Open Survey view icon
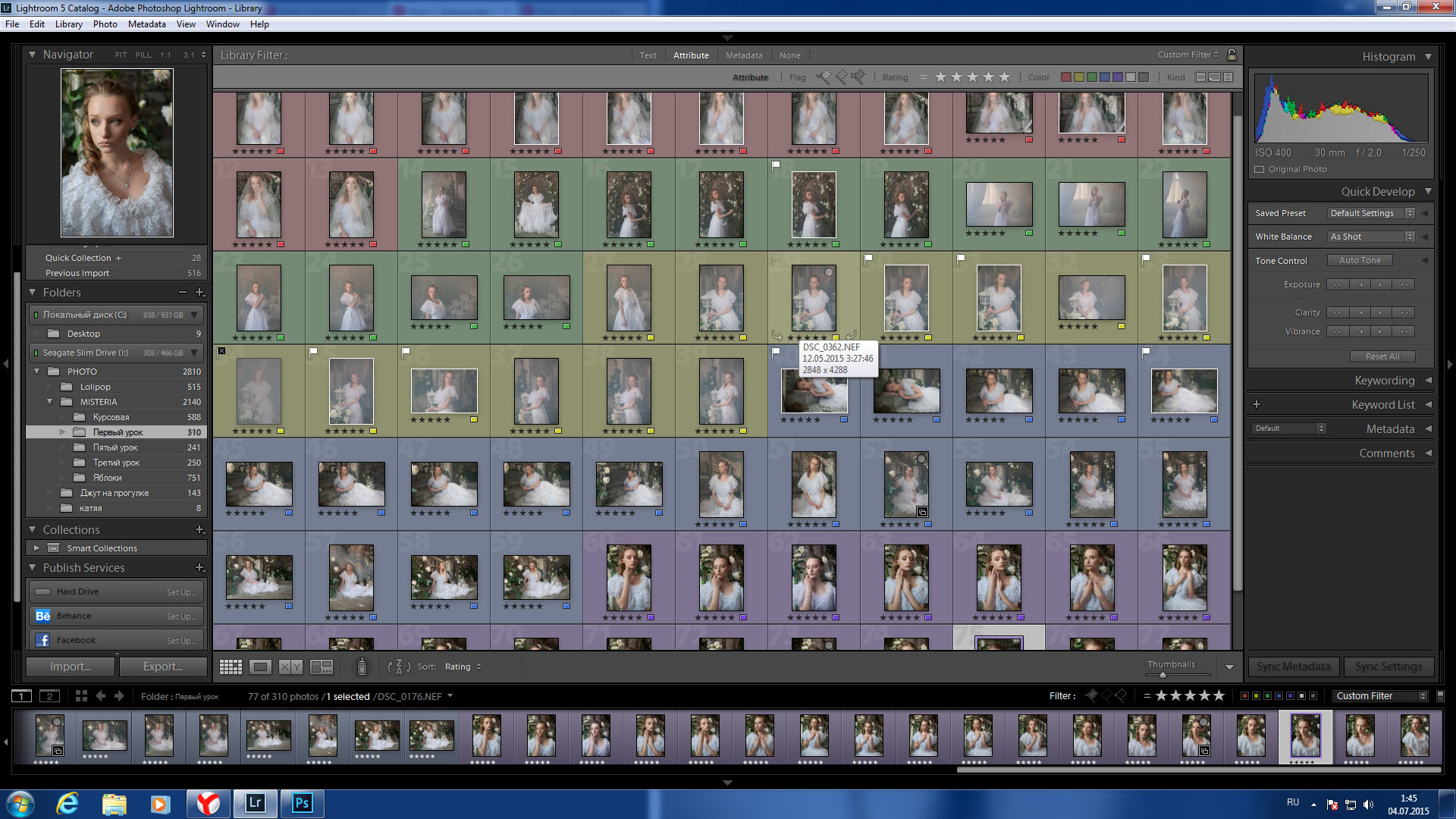This screenshot has height=819, width=1456. pyautogui.click(x=322, y=667)
